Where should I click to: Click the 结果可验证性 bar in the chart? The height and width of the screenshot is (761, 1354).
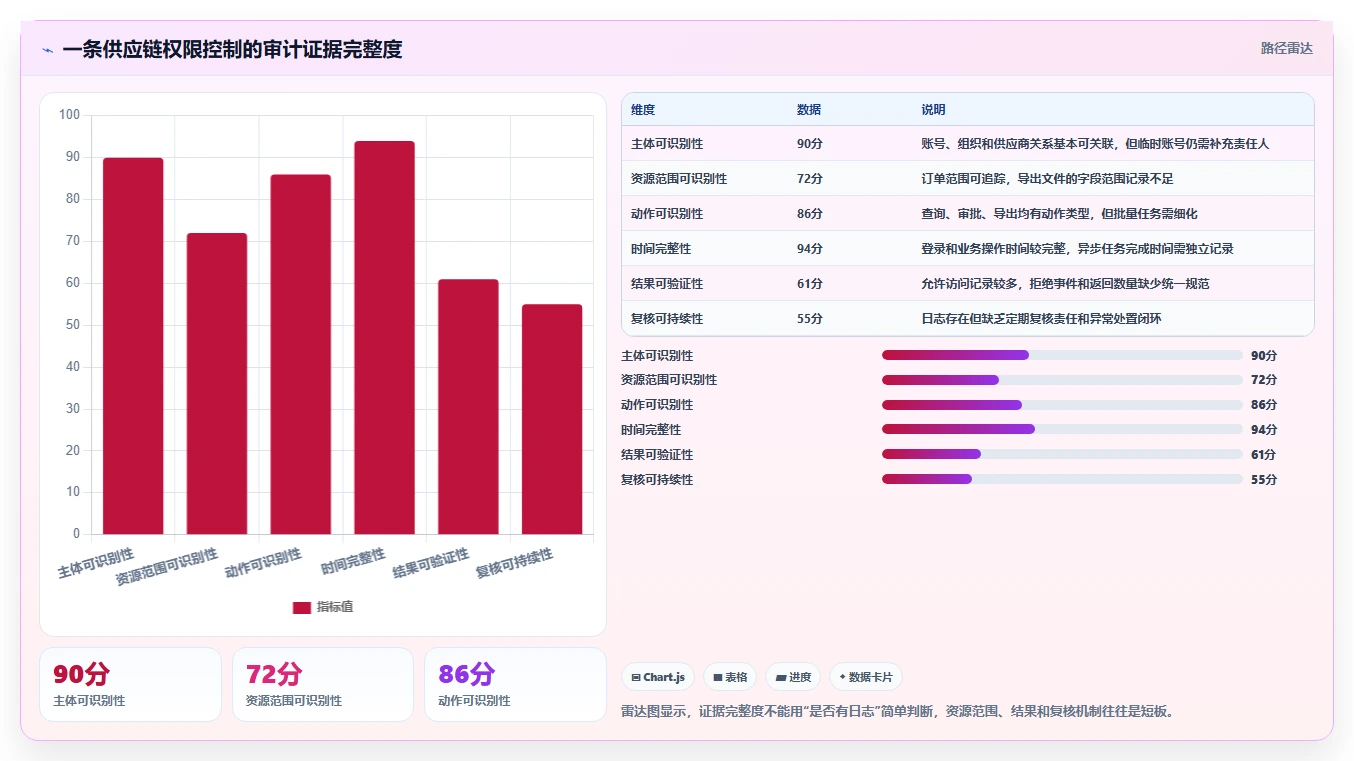click(468, 406)
